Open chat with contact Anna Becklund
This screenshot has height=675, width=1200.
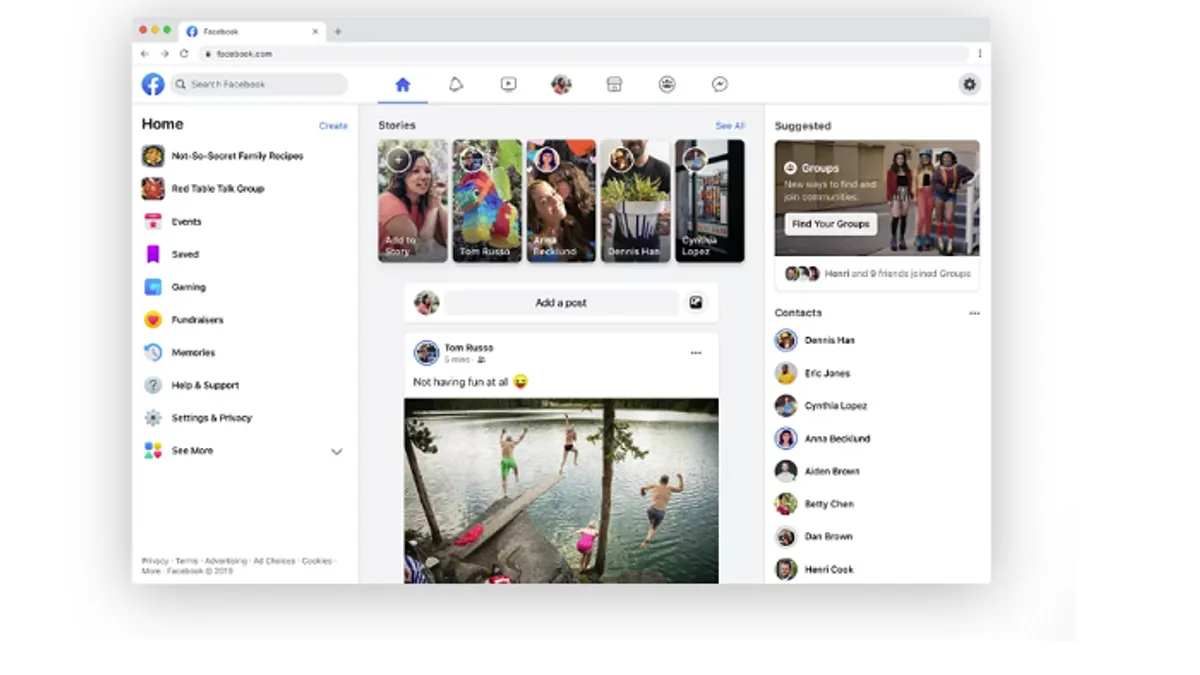[823, 438]
